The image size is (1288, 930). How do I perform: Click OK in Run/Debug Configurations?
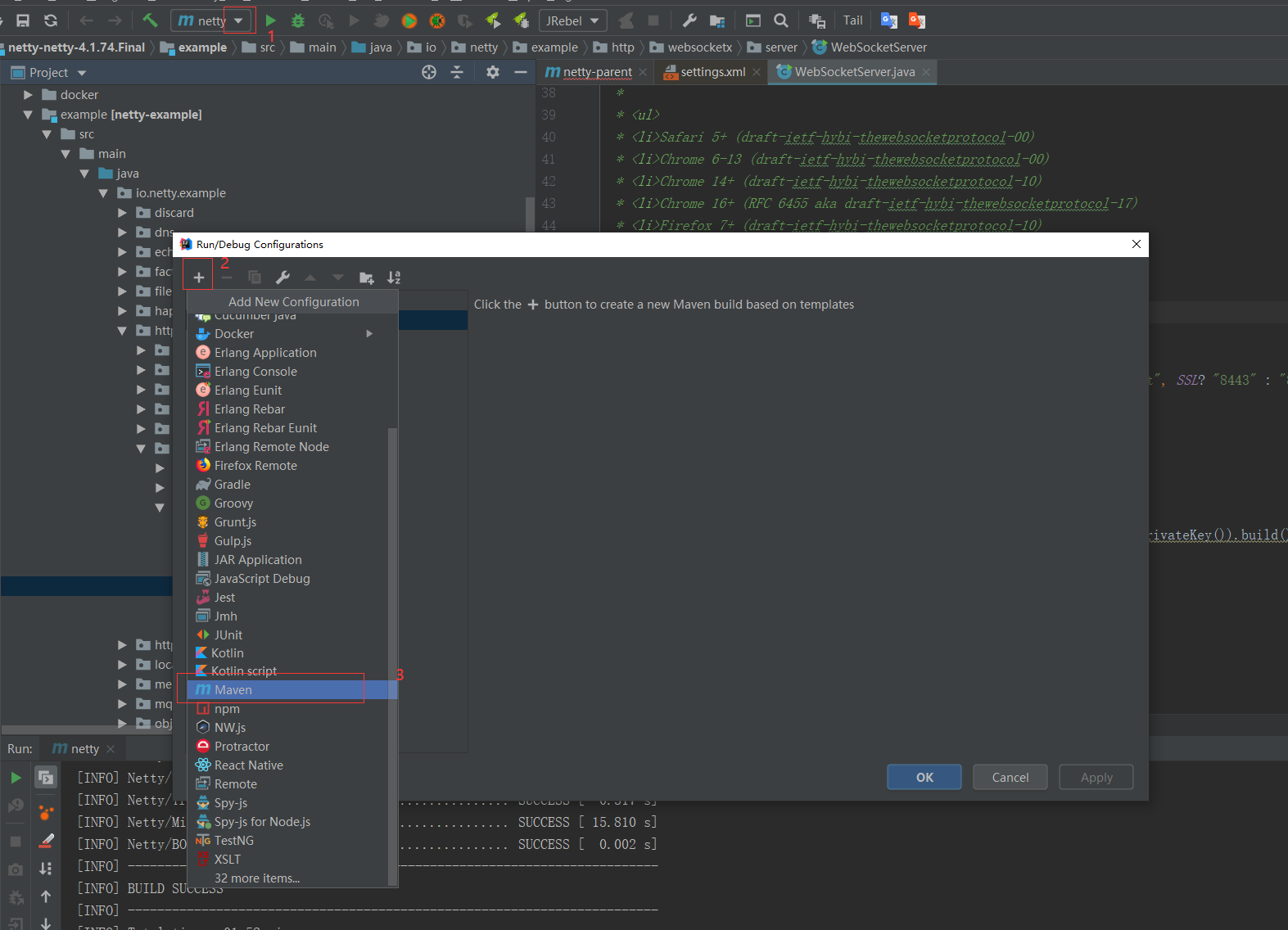point(924,778)
